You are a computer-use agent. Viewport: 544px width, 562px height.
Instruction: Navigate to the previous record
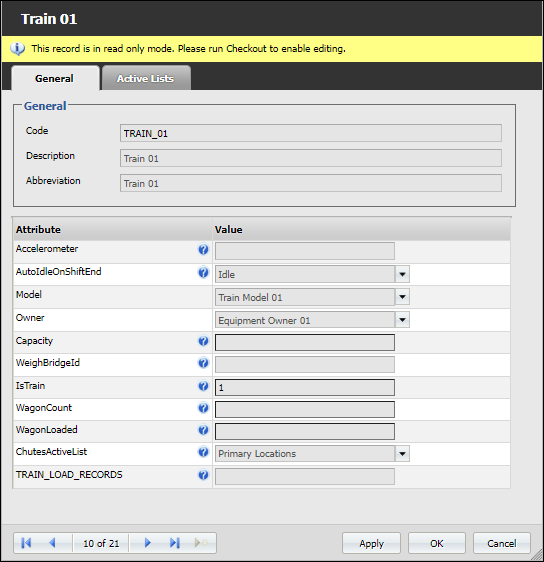pos(52,543)
